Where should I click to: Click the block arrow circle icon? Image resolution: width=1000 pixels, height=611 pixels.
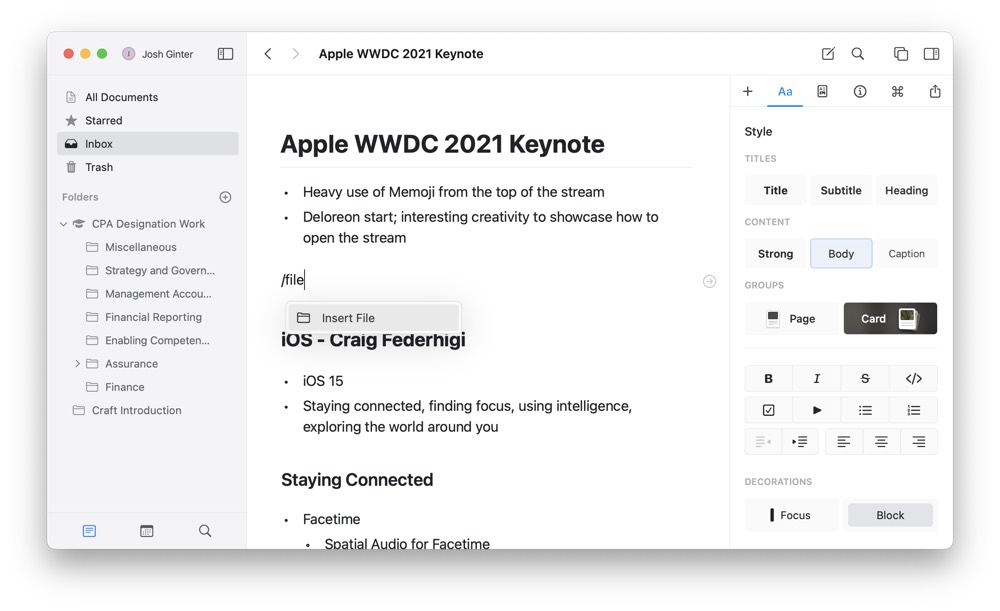[709, 281]
